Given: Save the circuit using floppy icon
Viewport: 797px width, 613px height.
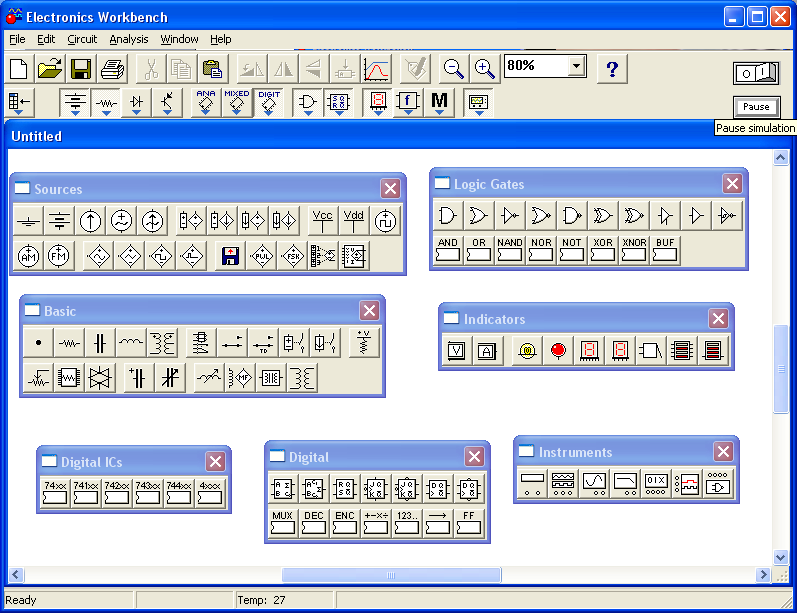Looking at the screenshot, I should (81, 69).
